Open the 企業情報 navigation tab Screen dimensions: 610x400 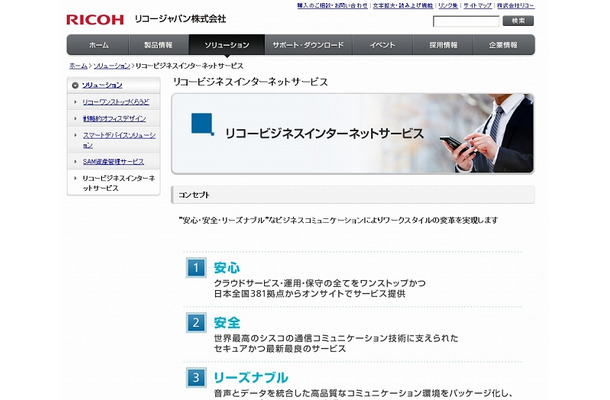pyautogui.click(x=503, y=45)
